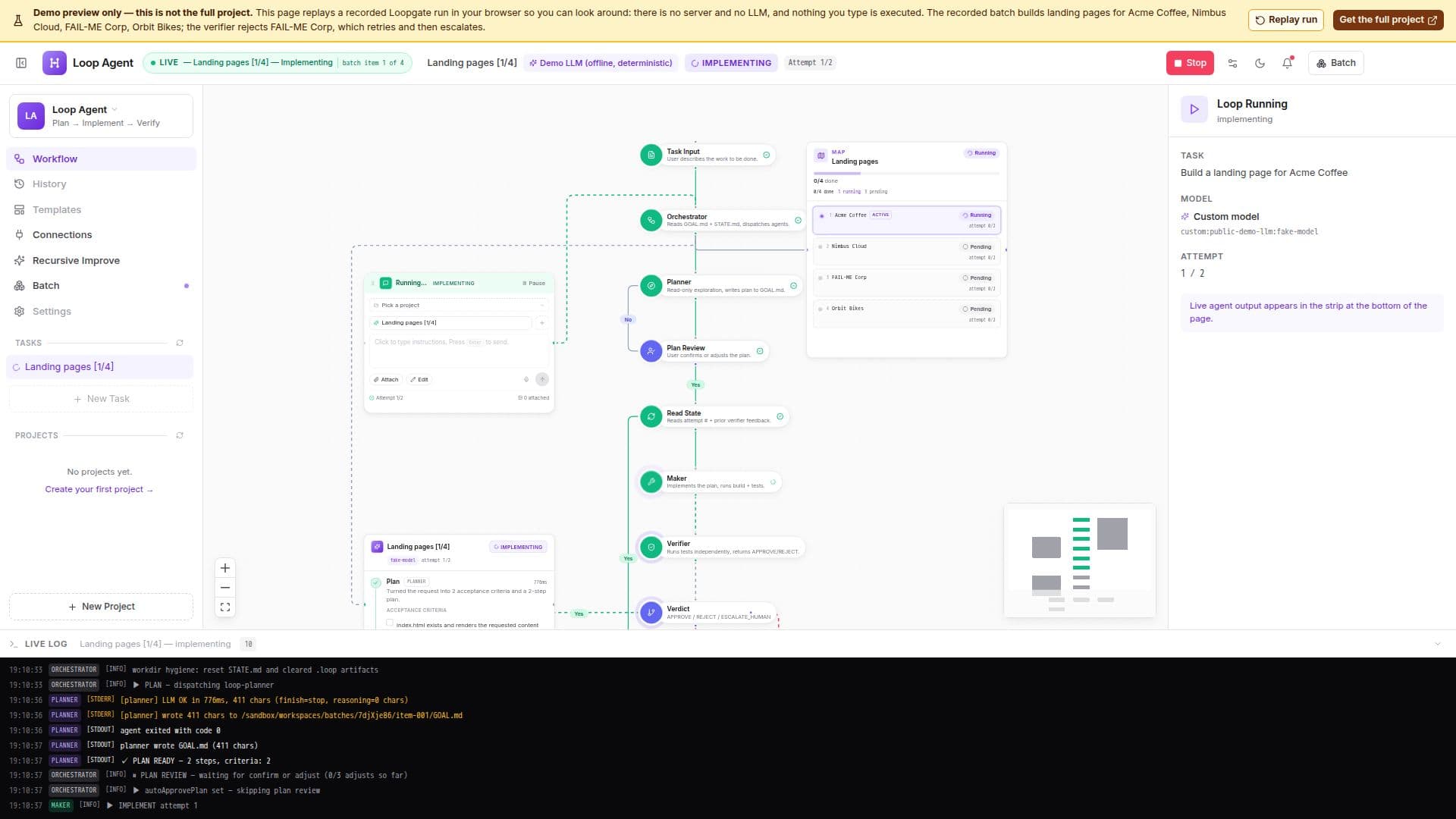Replay the recorded run
The image size is (1456, 819).
(x=1285, y=20)
